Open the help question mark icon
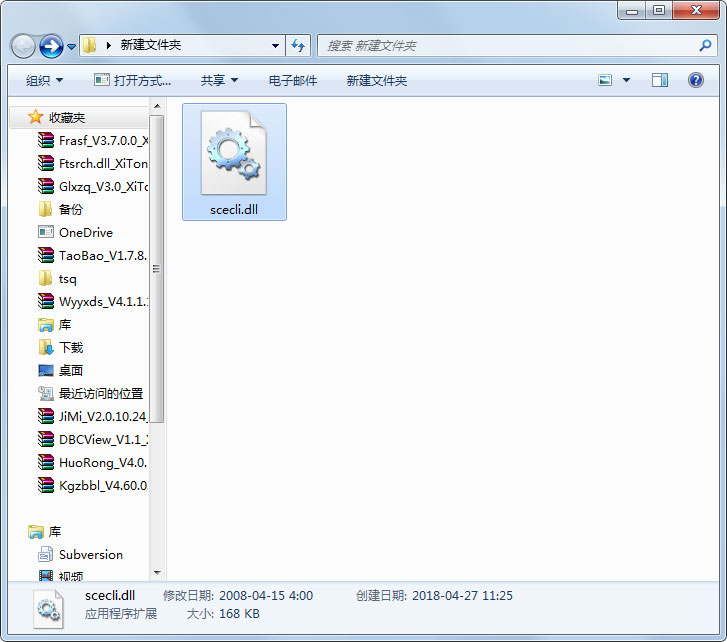The image size is (727, 642). tap(696, 80)
